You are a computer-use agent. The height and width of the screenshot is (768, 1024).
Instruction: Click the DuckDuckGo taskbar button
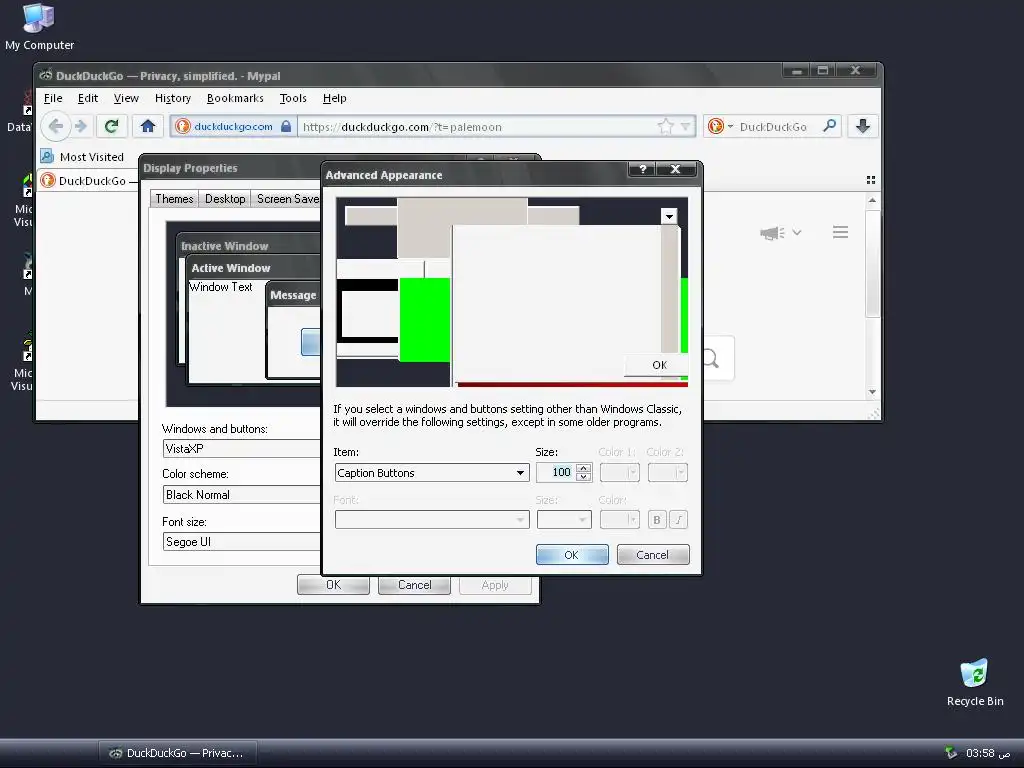(177, 753)
